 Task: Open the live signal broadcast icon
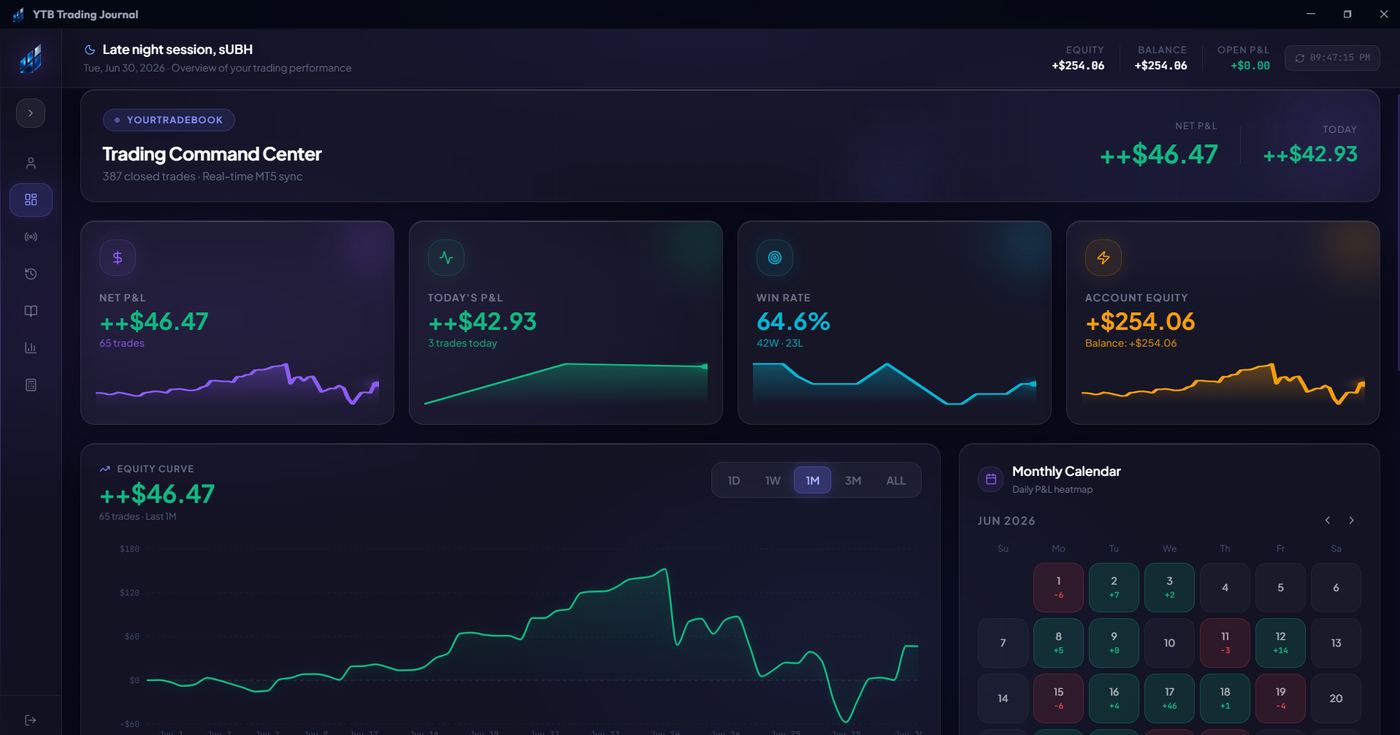click(31, 237)
